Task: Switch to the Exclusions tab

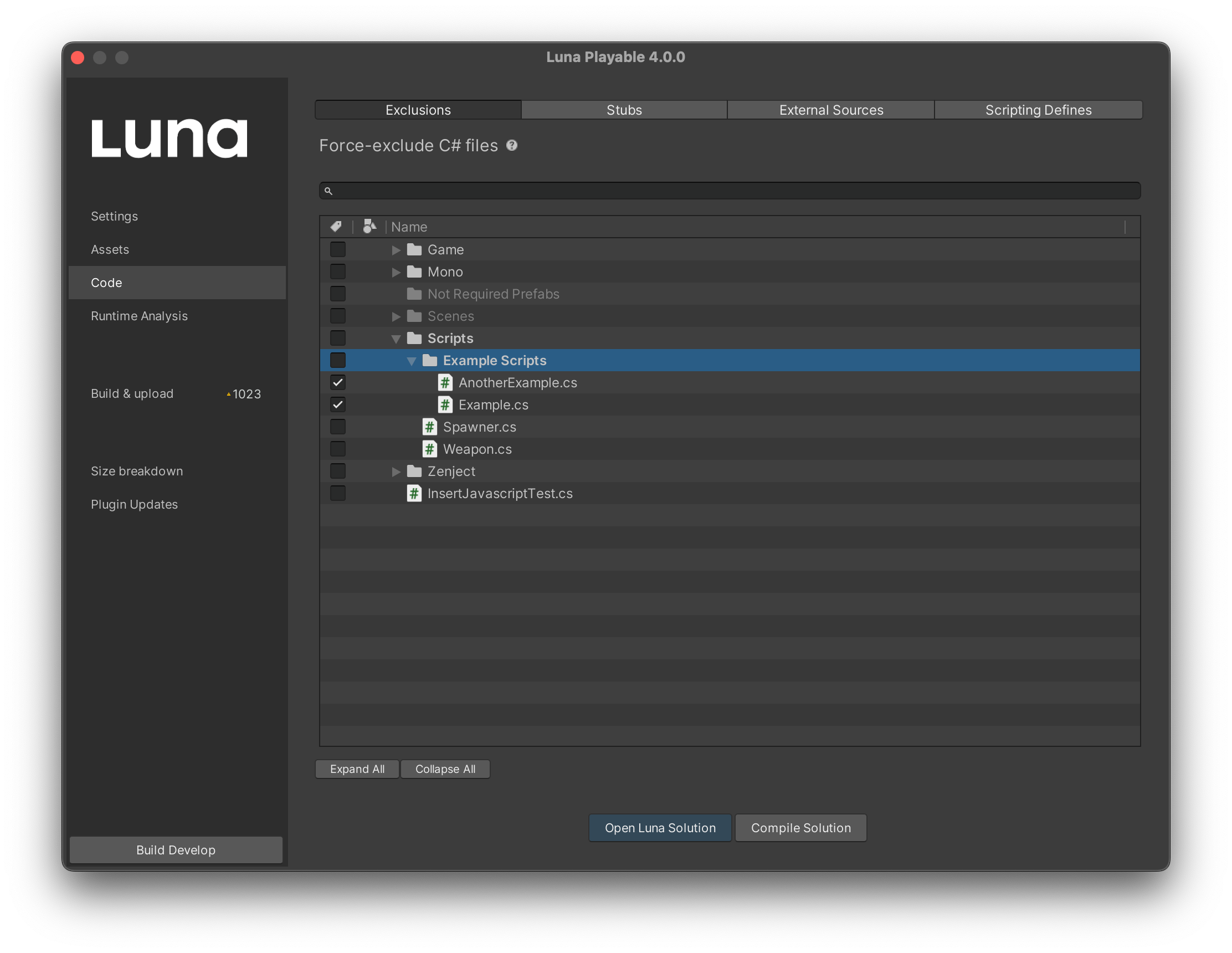Action: (418, 110)
